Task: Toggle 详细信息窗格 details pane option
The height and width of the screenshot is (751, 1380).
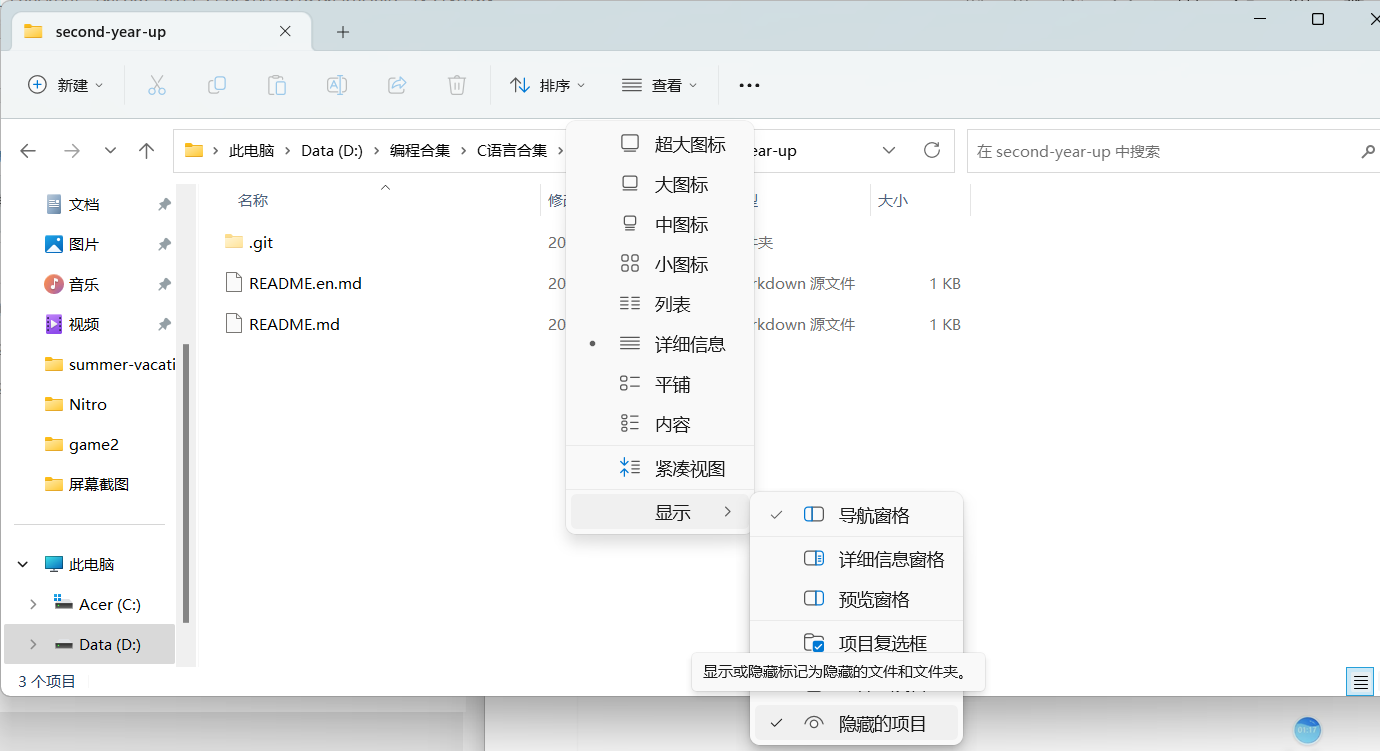Action: 856,559
